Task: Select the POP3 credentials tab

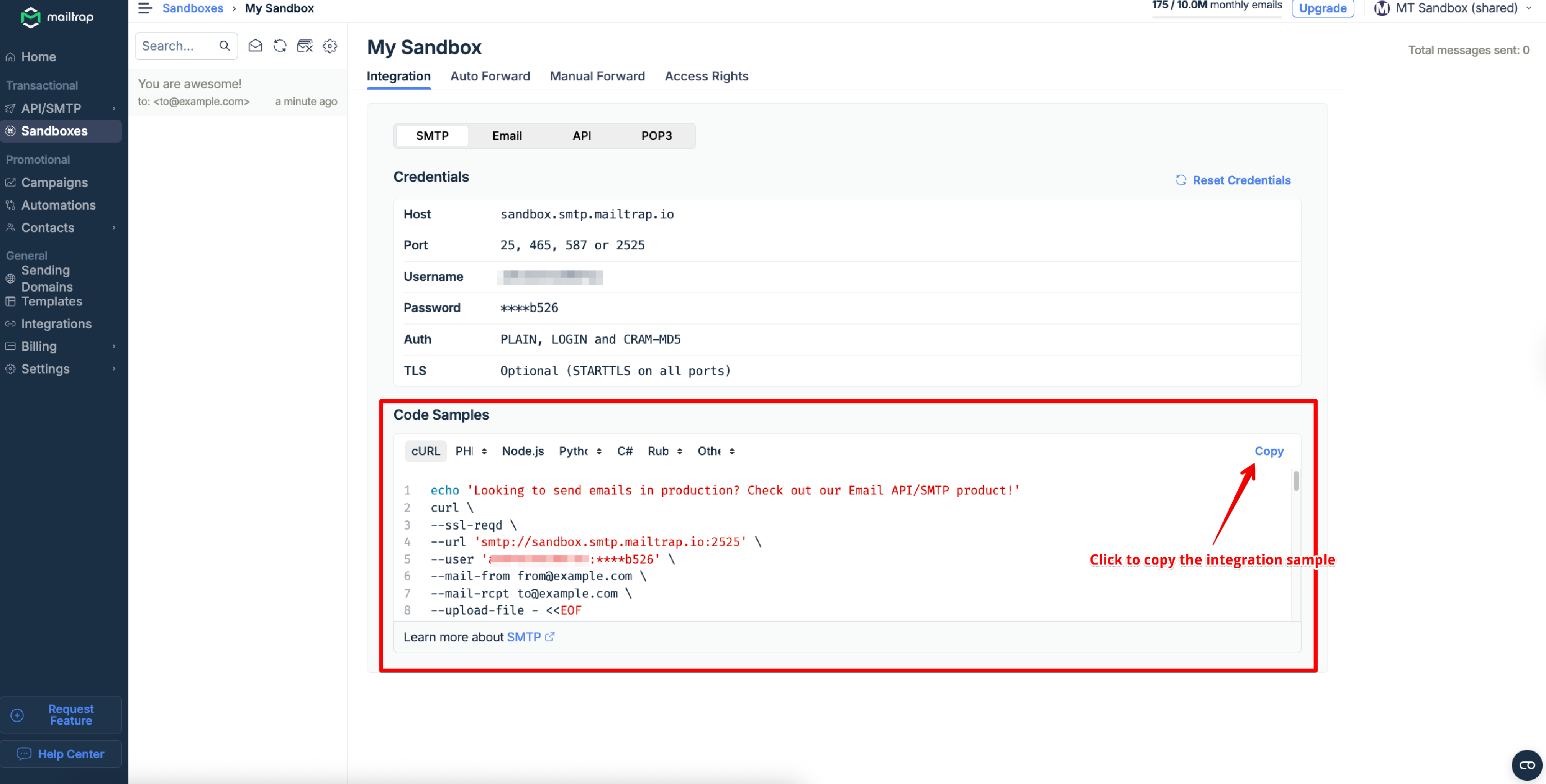Action: coord(657,135)
